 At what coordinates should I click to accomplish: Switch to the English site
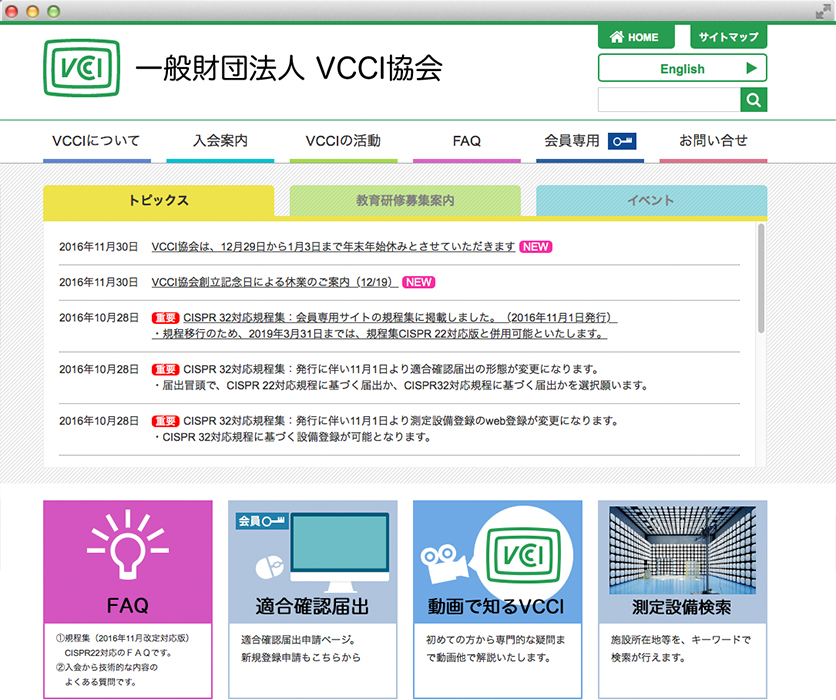tap(682, 68)
